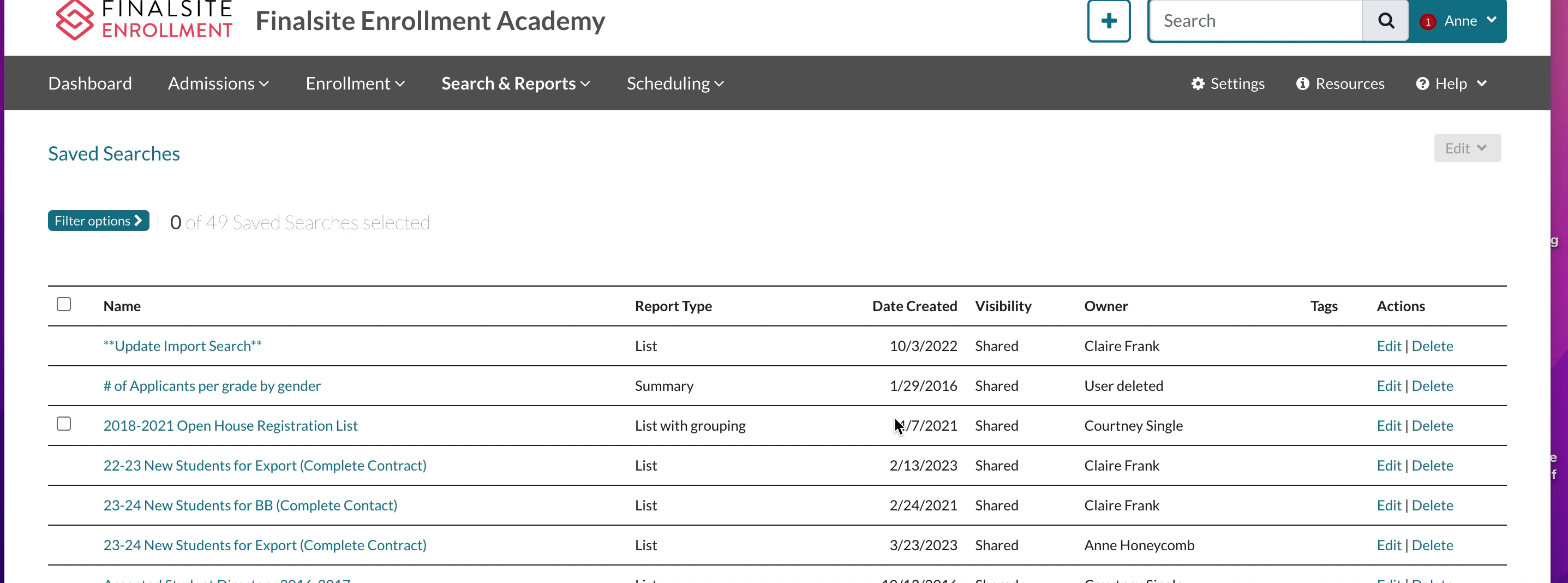Open Settings with the gear icon
1568x583 pixels.
1198,84
